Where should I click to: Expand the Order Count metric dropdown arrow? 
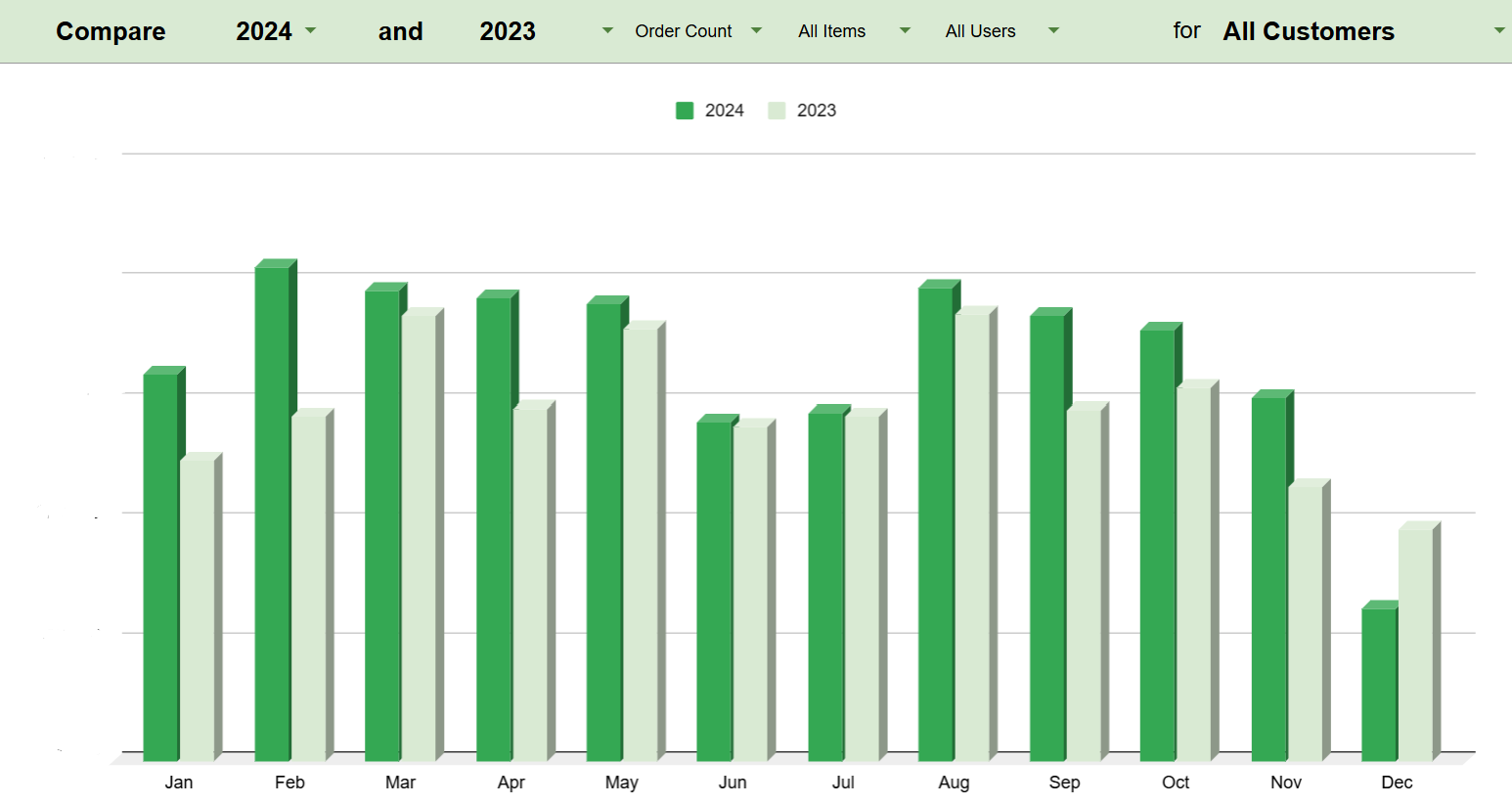pyautogui.click(x=756, y=30)
